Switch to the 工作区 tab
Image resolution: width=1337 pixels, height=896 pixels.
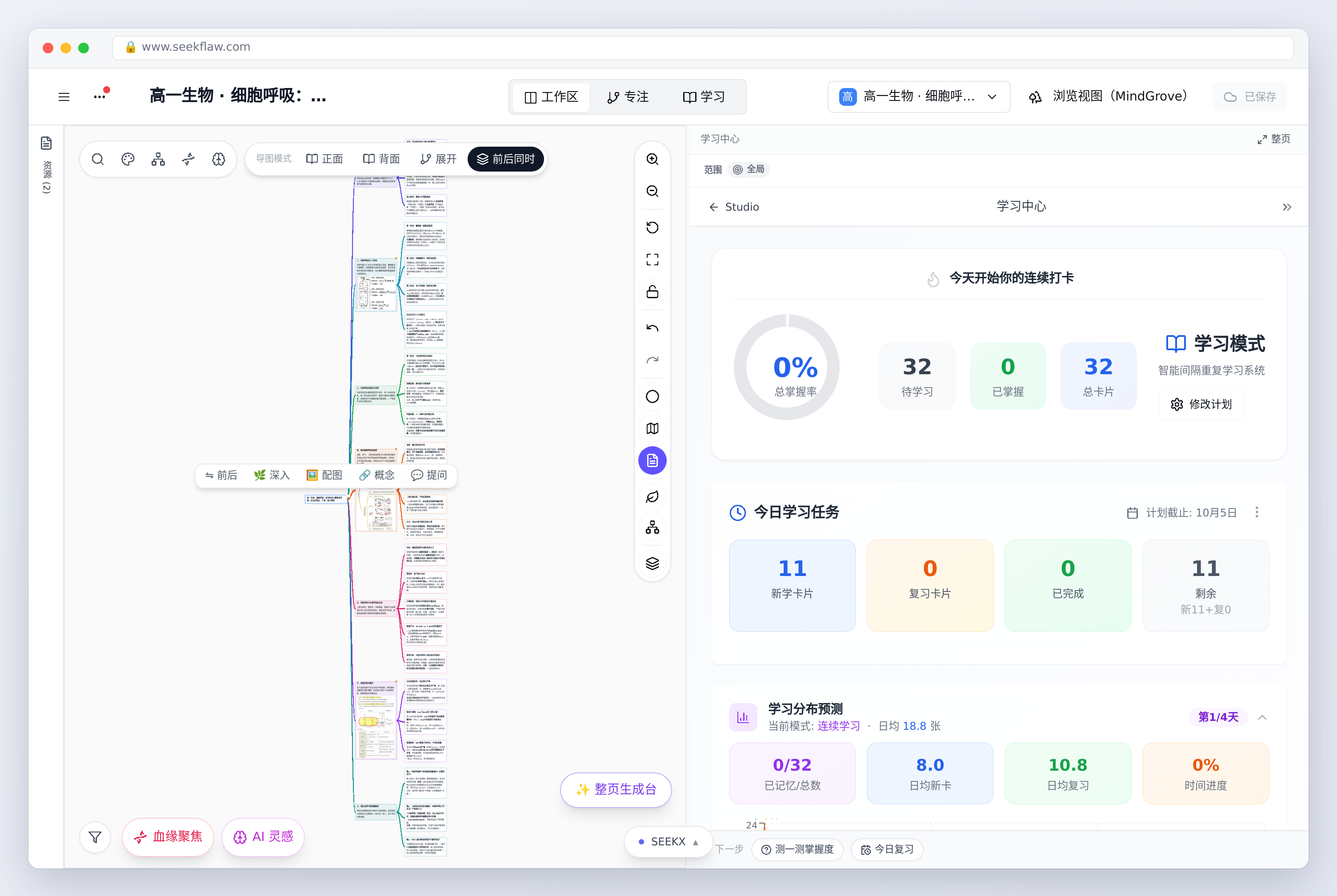click(x=551, y=97)
